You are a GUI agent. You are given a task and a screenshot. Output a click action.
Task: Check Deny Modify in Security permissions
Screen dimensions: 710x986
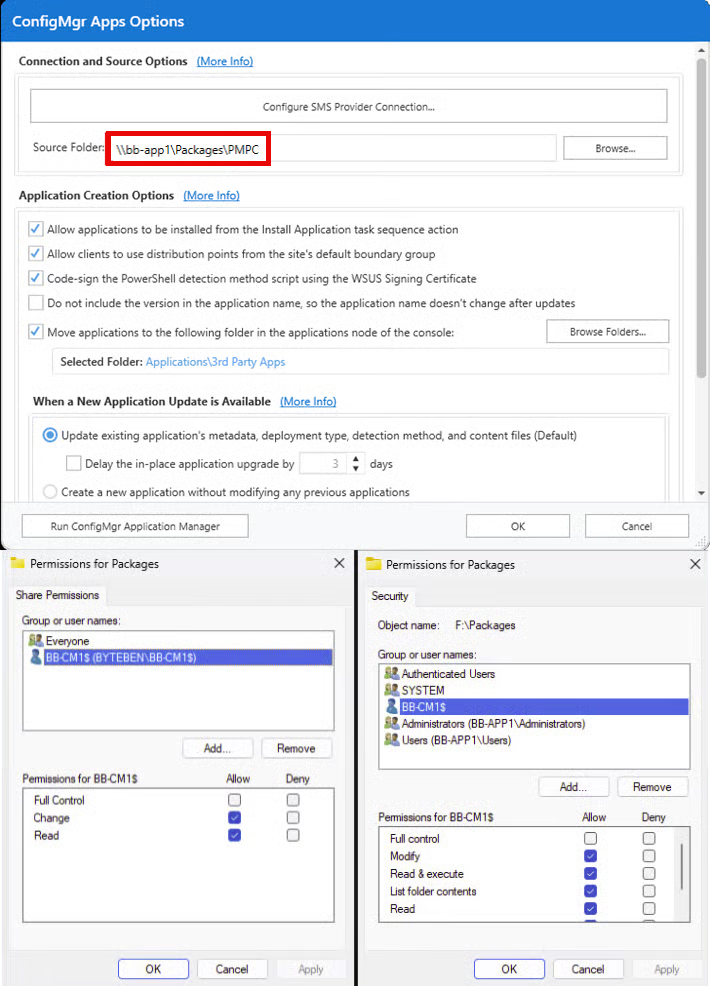coord(649,856)
